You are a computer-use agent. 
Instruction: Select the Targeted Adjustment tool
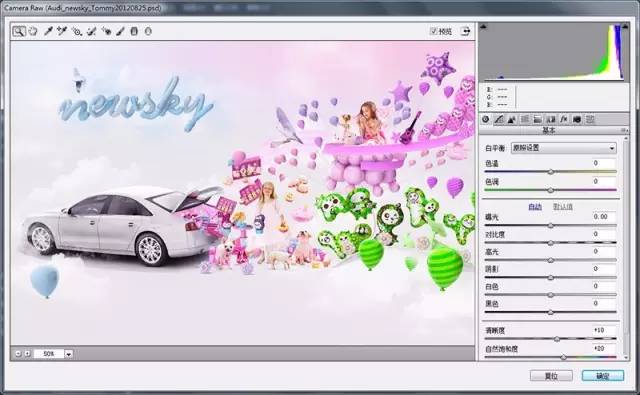point(77,31)
